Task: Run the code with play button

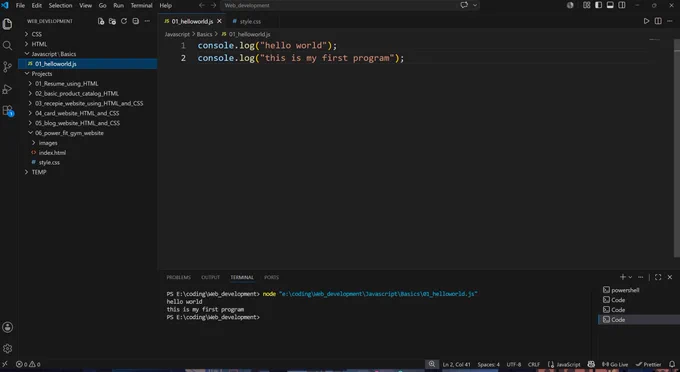Action: [646, 21]
